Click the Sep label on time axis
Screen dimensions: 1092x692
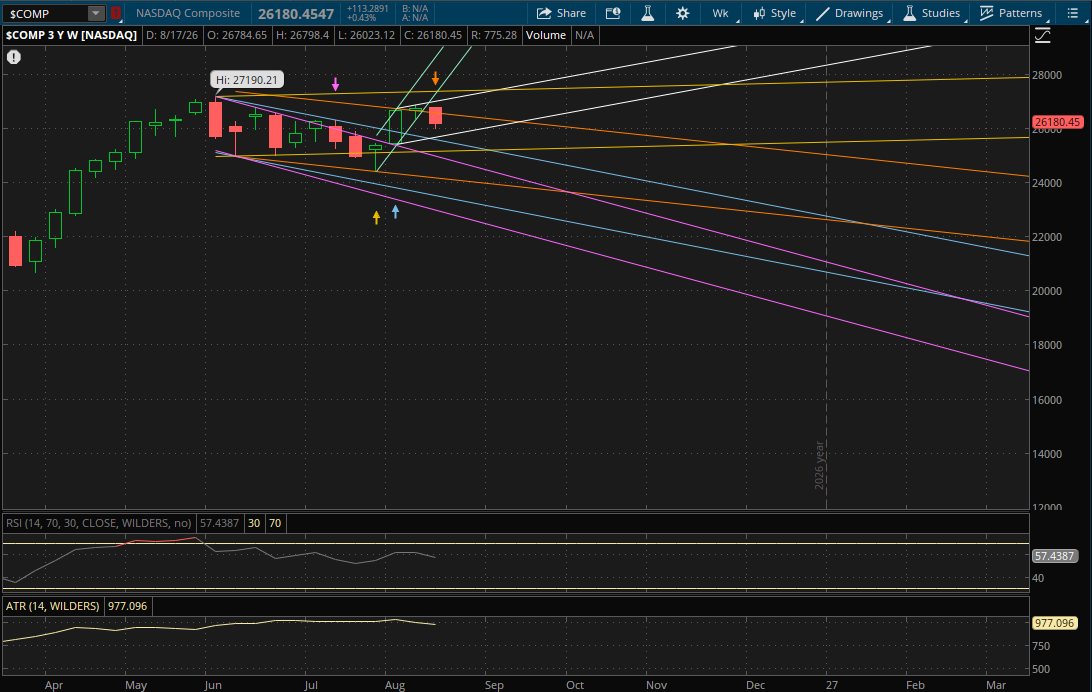click(x=494, y=685)
